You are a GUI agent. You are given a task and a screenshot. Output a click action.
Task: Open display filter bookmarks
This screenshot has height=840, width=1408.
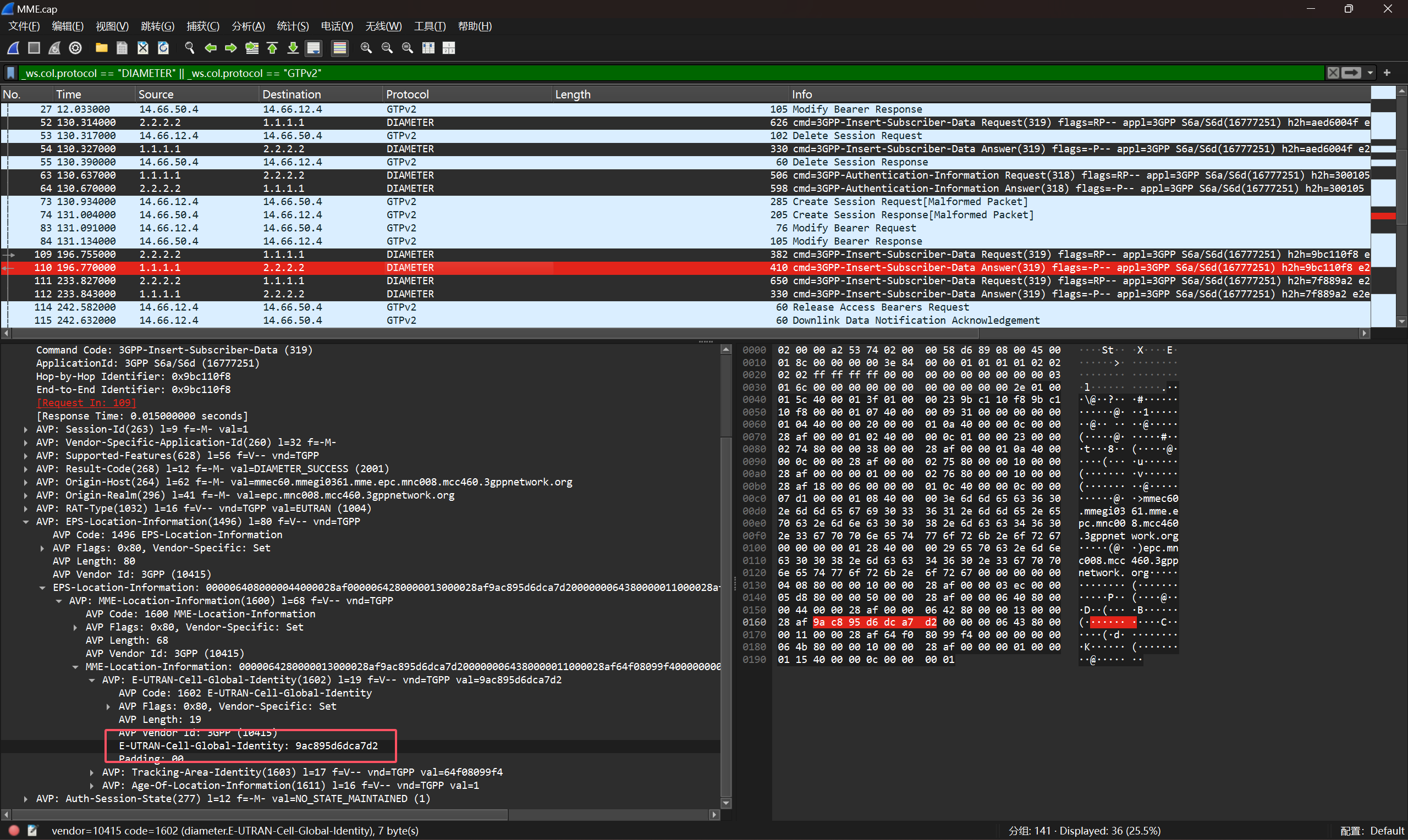(x=11, y=73)
